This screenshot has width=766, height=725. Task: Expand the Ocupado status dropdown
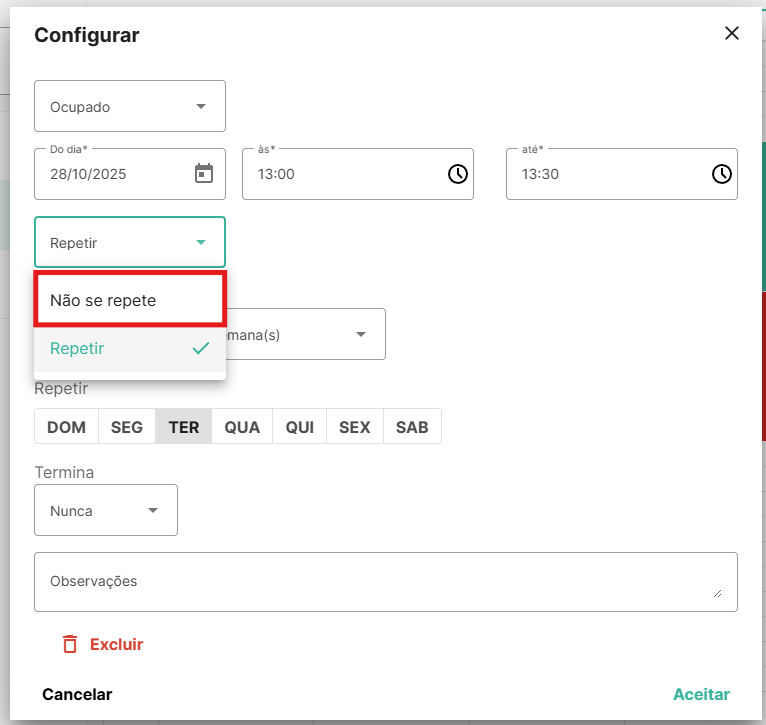(130, 106)
